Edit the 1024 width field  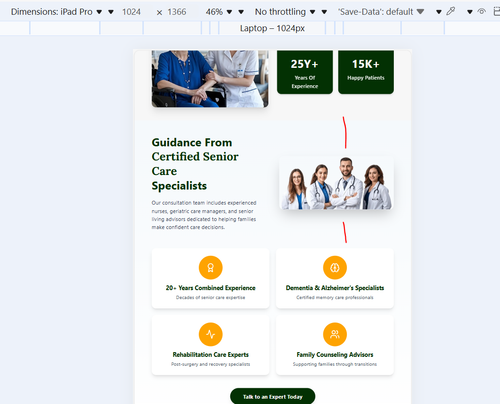(131, 12)
